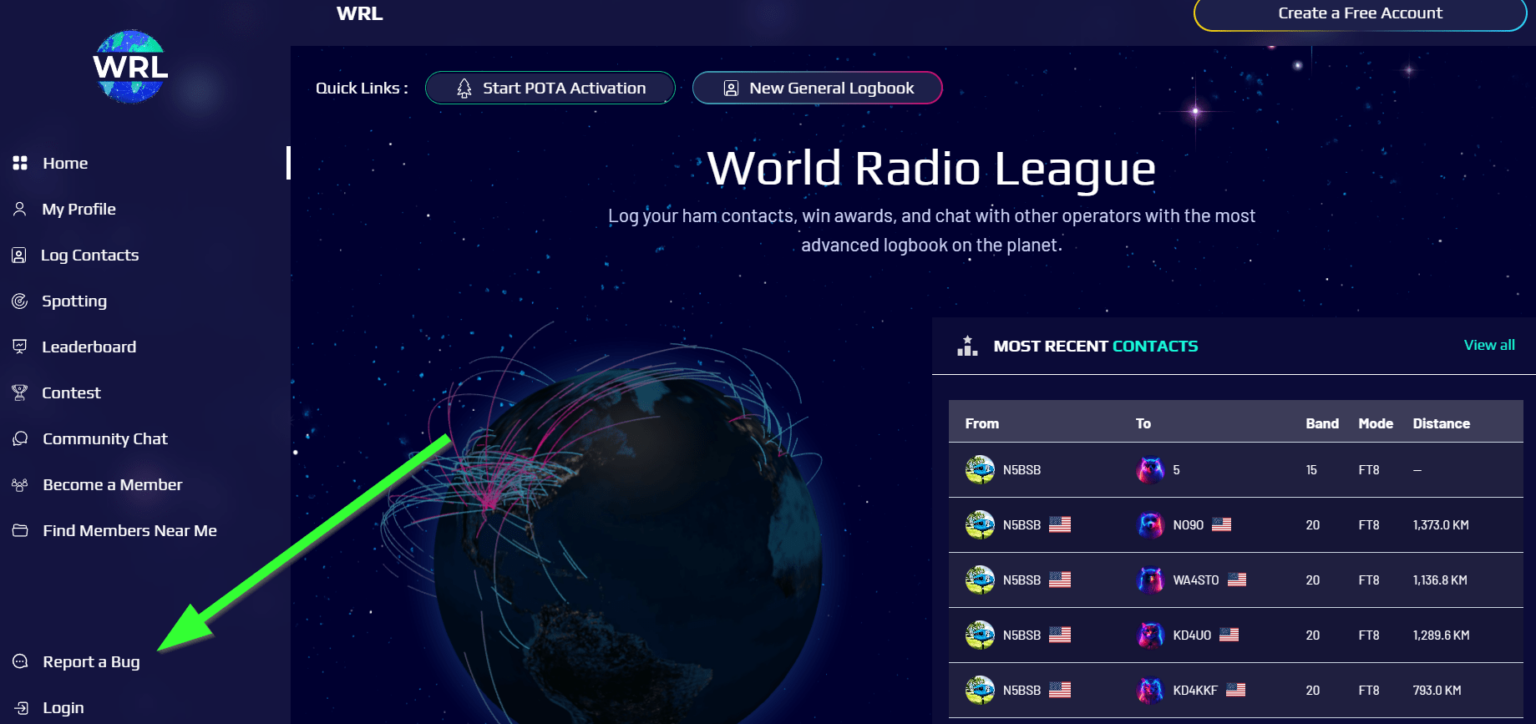This screenshot has width=1536, height=724.
Task: Click Create a Free Account
Action: [1359, 13]
